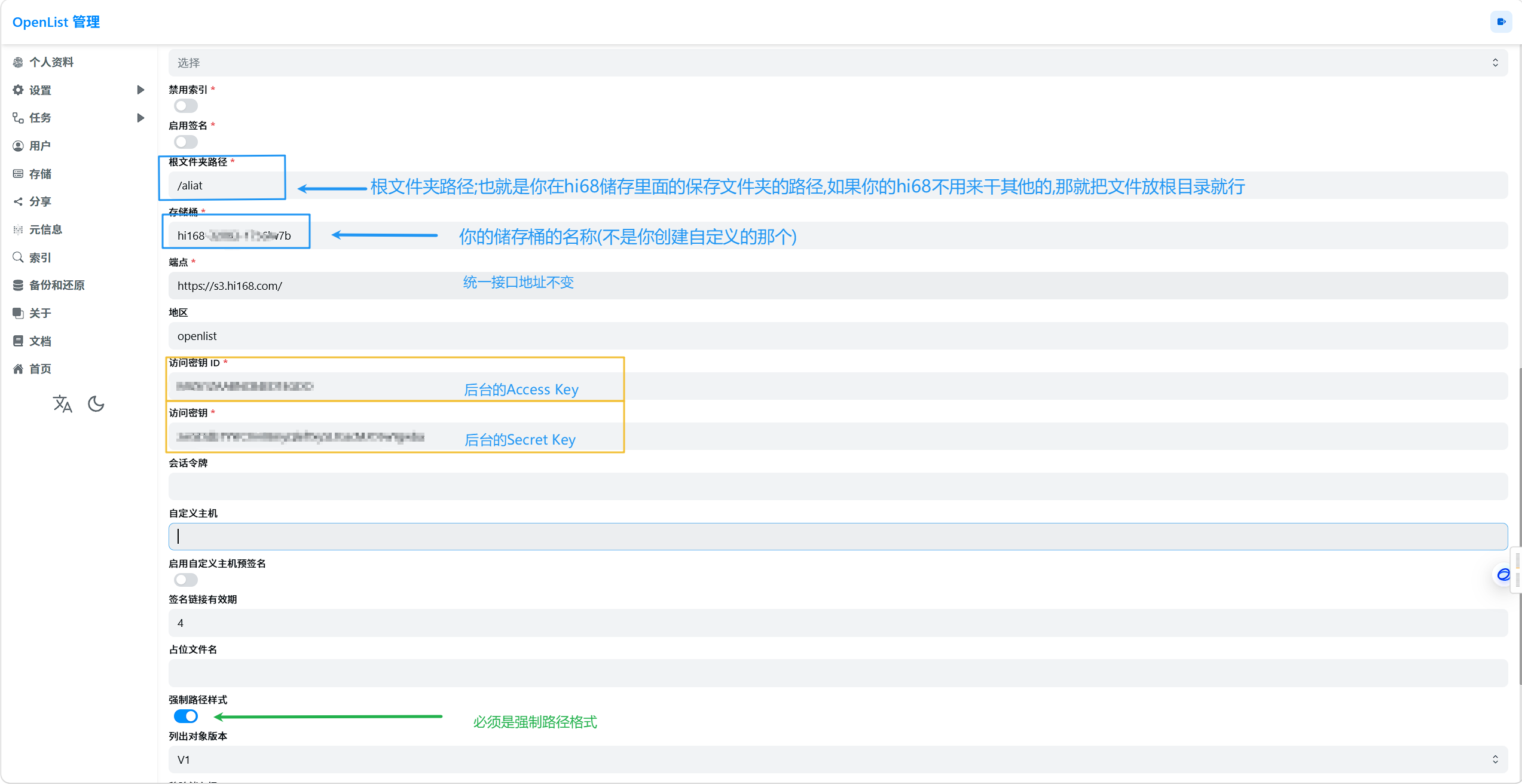
Task: Open the 用户 menu item
Action: 40,146
